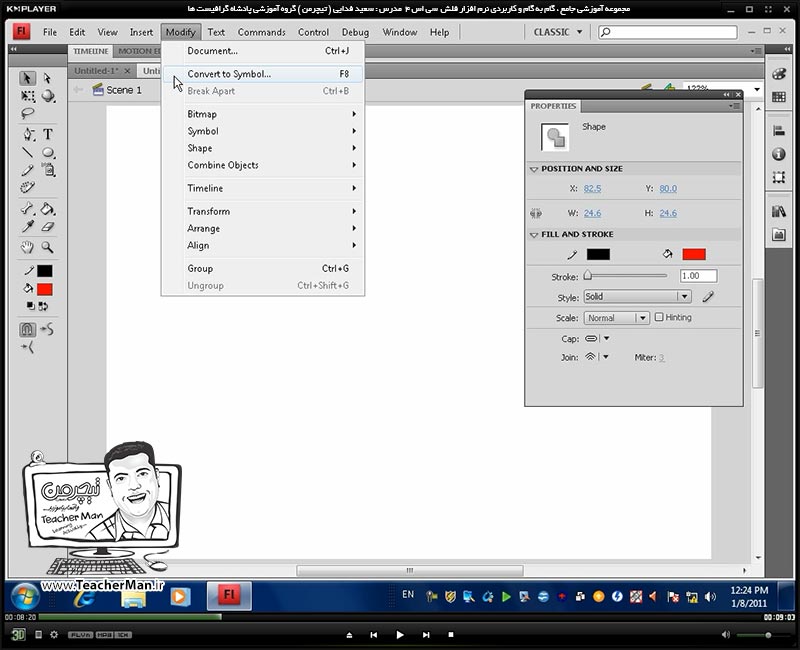
Task: Open the Bitmap submenu
Action: [263, 114]
